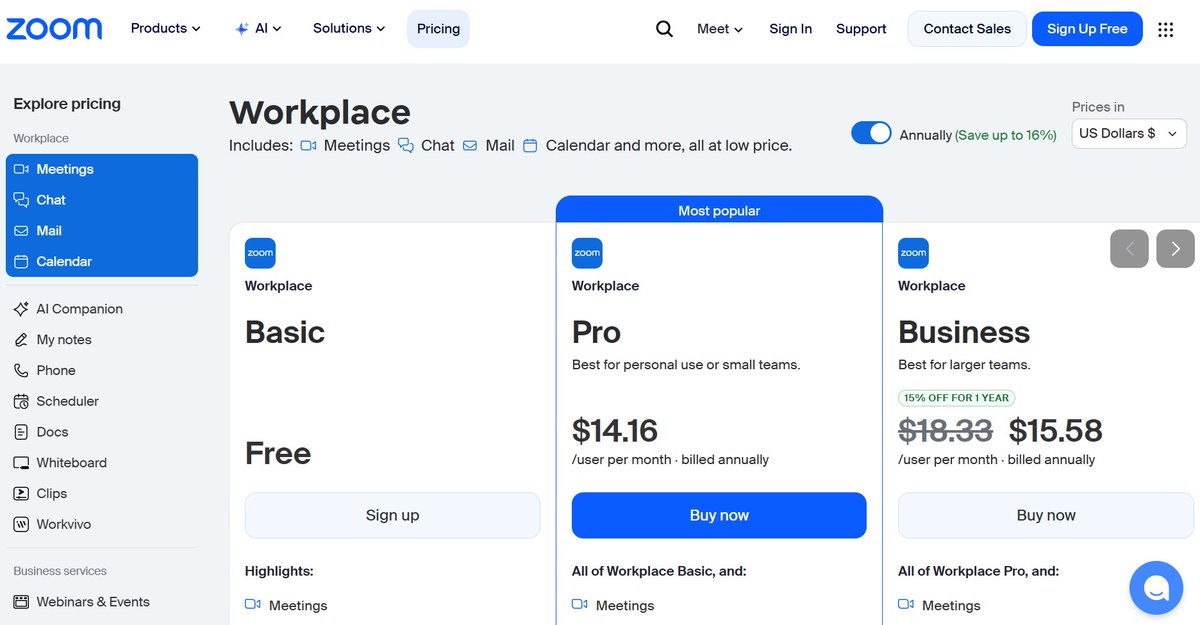Go to next plan with right arrow
Screen dimensions: 1200x625
(1176, 249)
